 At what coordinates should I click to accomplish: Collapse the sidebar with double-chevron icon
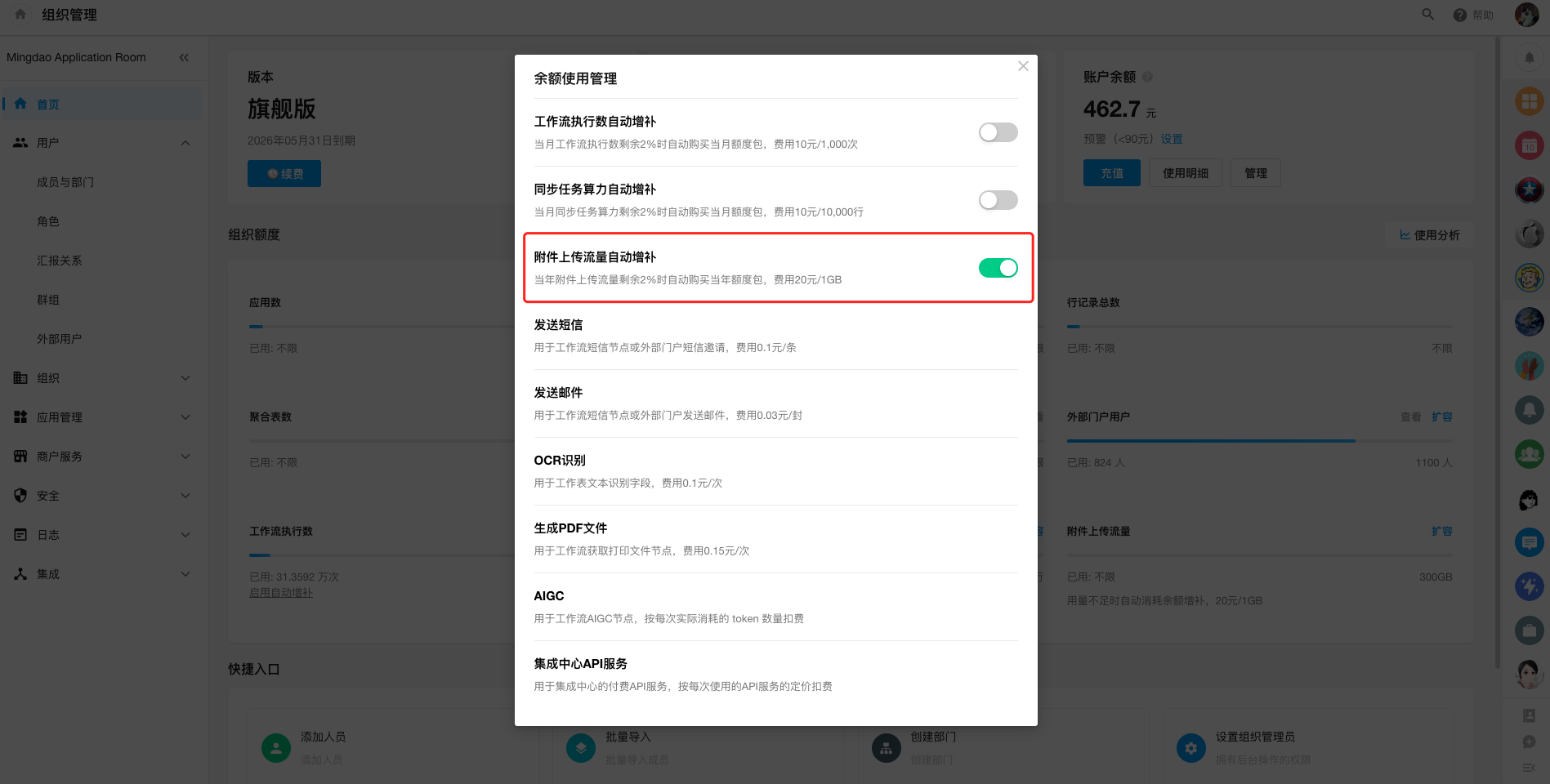tap(184, 57)
